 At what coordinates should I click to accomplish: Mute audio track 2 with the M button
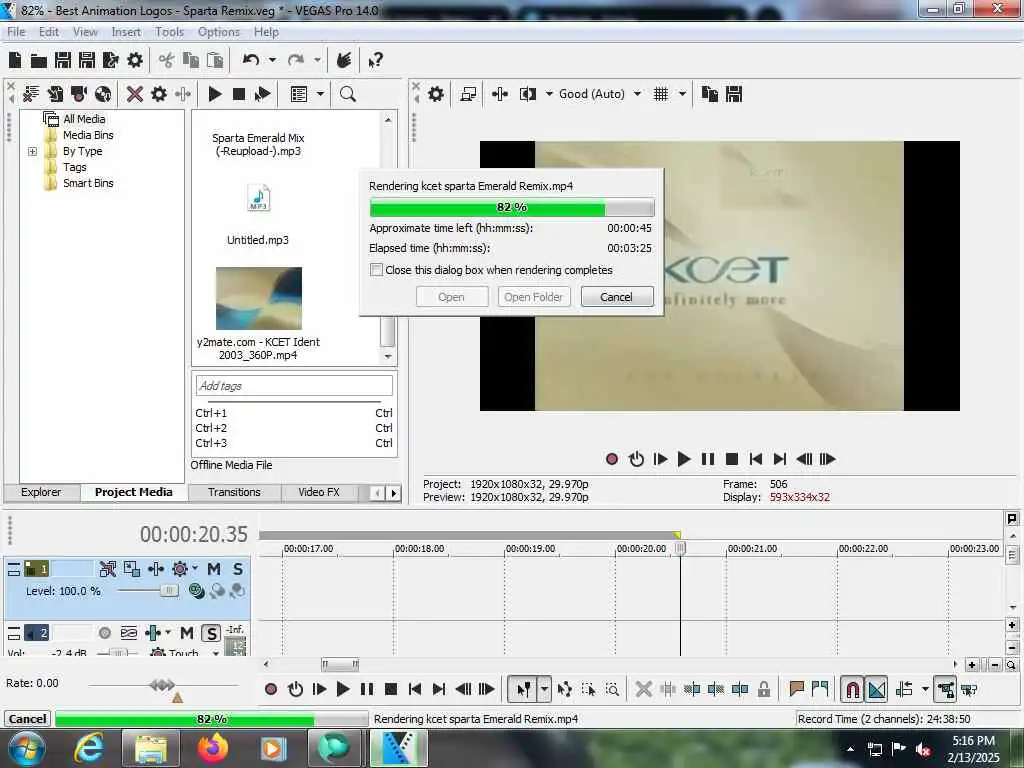(186, 633)
